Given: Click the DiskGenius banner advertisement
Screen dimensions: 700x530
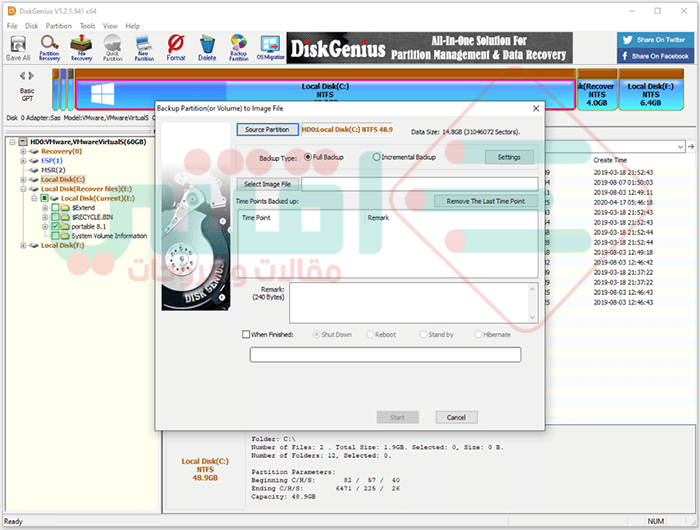Looking at the screenshot, I should 429,48.
